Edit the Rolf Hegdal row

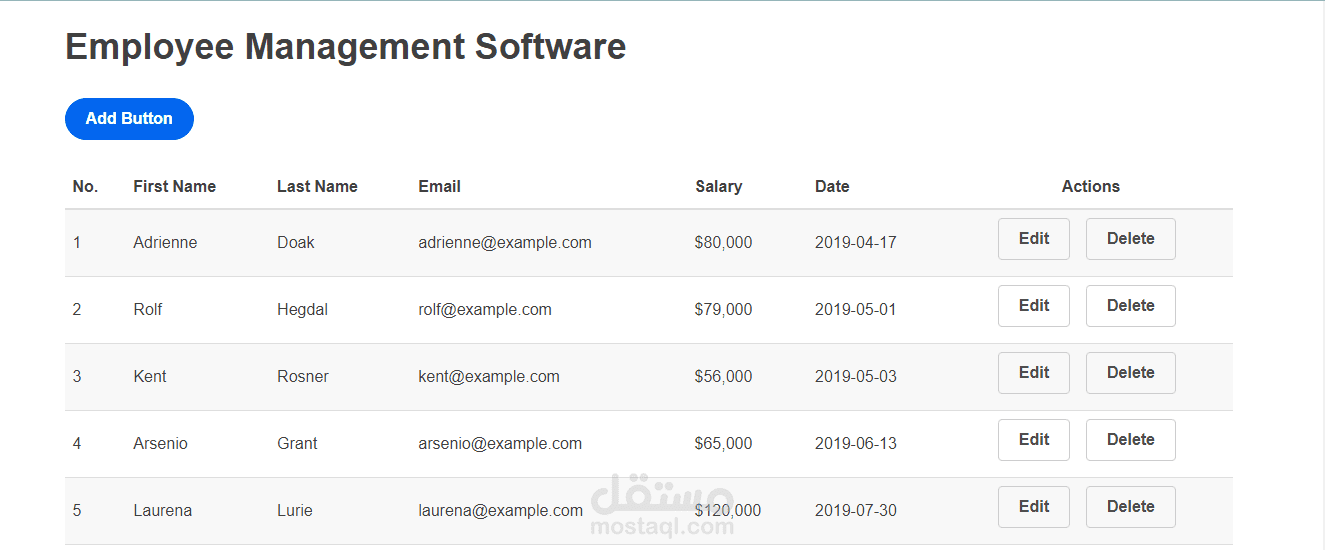pos(1034,306)
